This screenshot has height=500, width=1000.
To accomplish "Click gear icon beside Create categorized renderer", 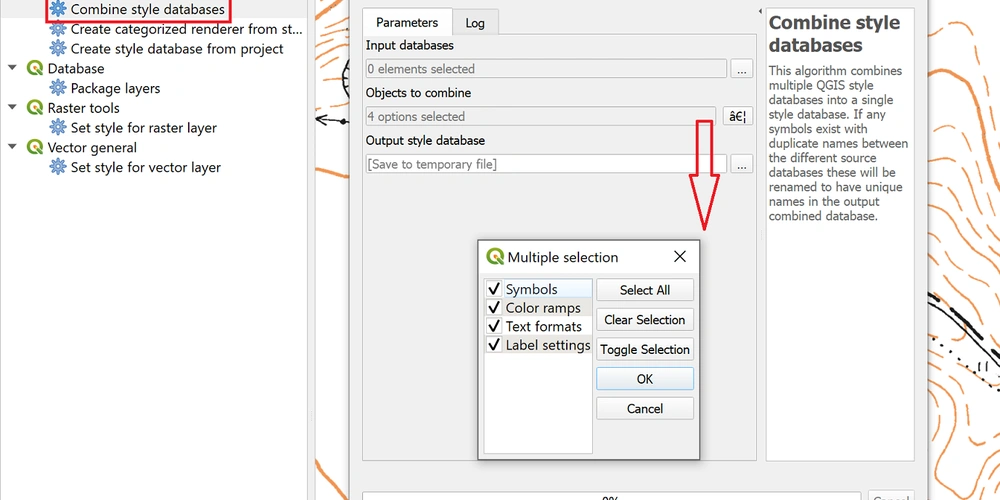I will click(x=58, y=29).
